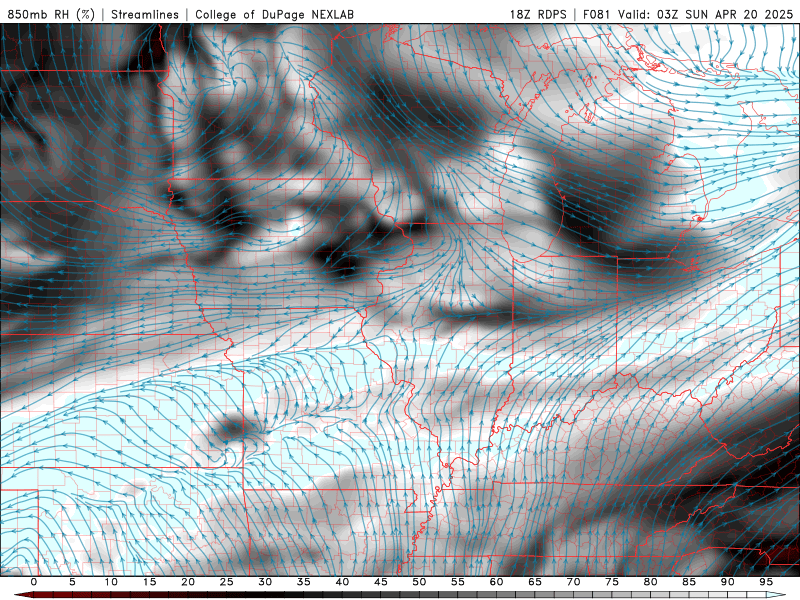Click the 'College of DuPage NEXLAB' text
Screen dimensions: 800x600
[274, 14]
